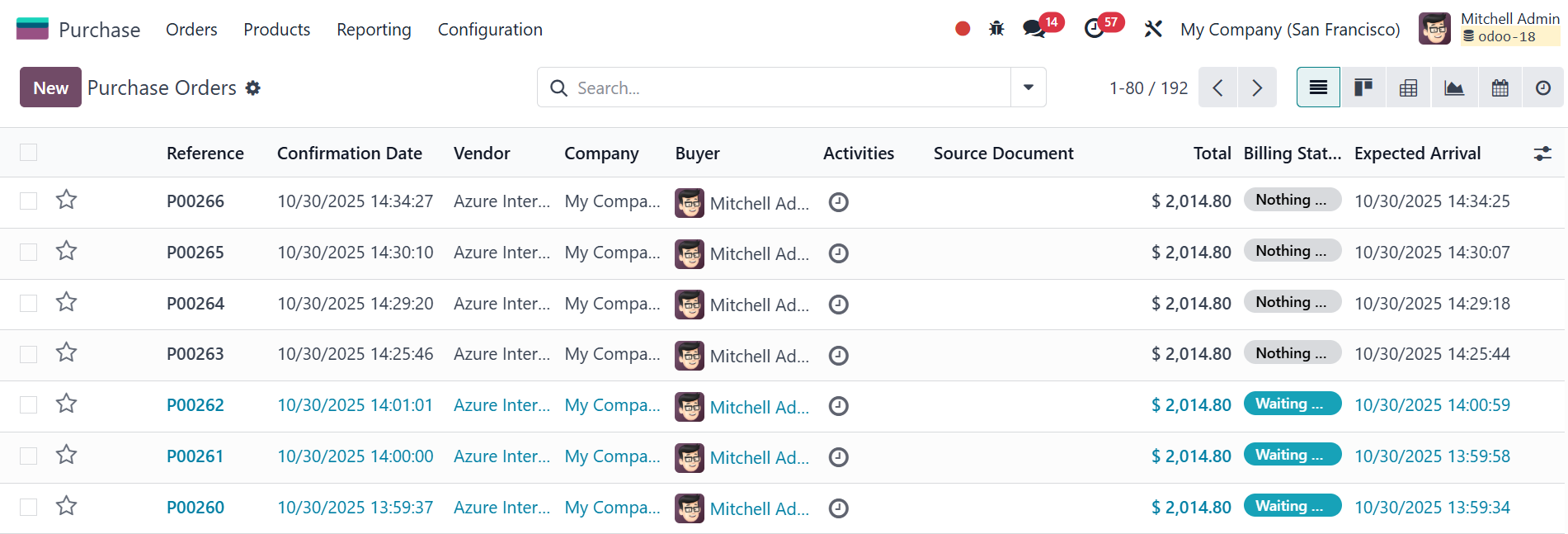This screenshot has height=534, width=1568.
Task: Open the Activity view
Action: click(1542, 87)
